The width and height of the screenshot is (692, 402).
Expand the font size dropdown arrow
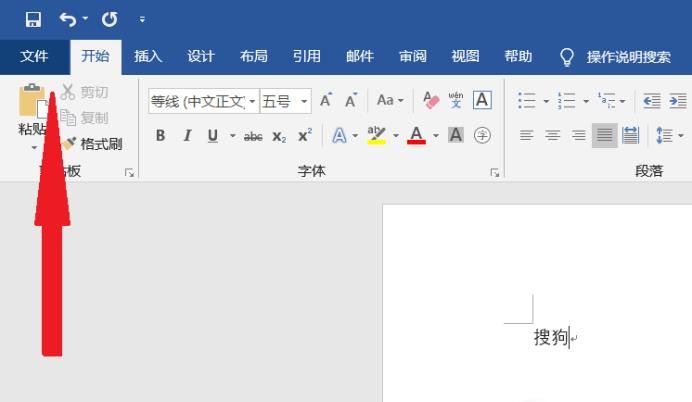304,101
